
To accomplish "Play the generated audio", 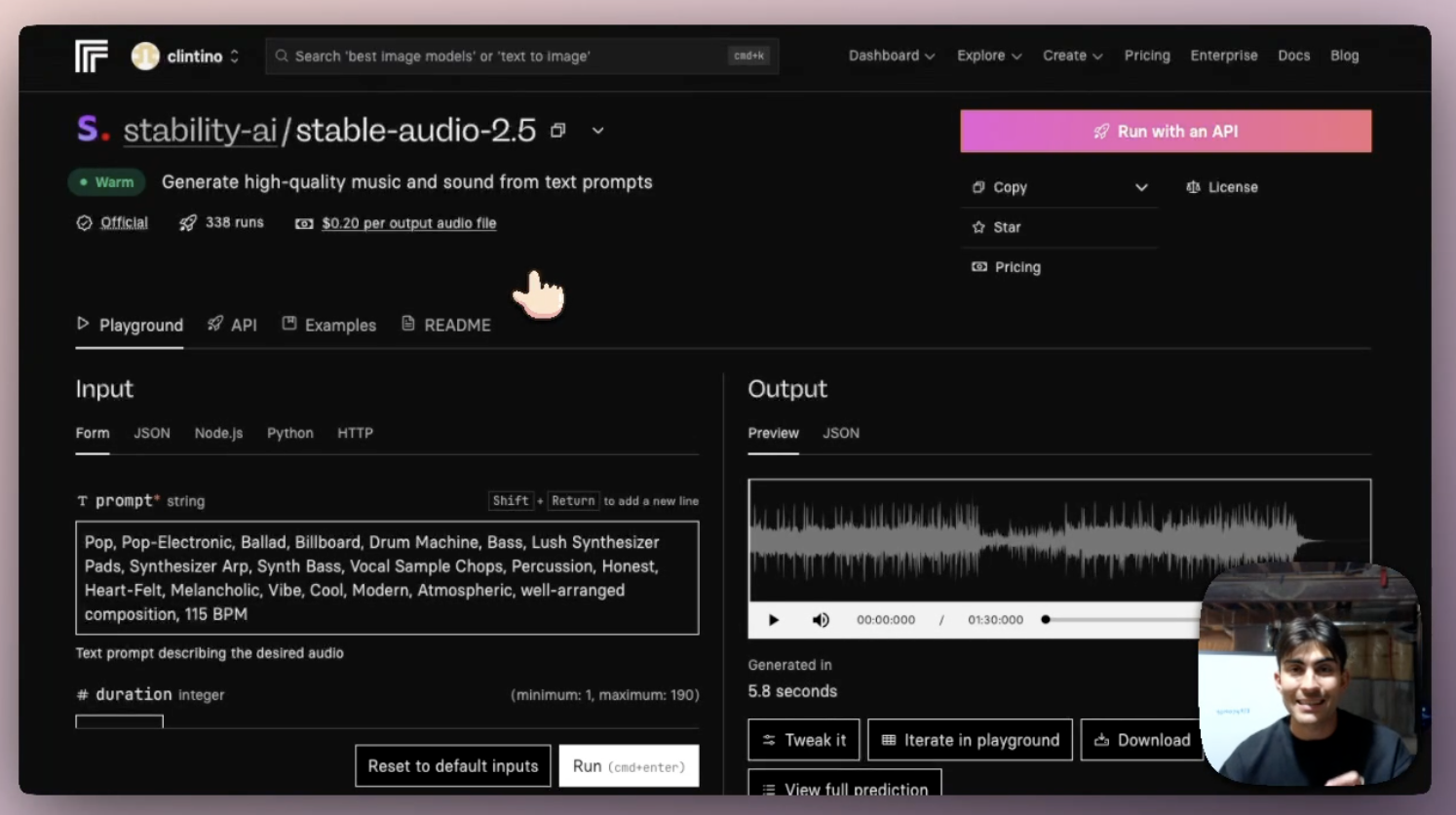I will coord(774,620).
